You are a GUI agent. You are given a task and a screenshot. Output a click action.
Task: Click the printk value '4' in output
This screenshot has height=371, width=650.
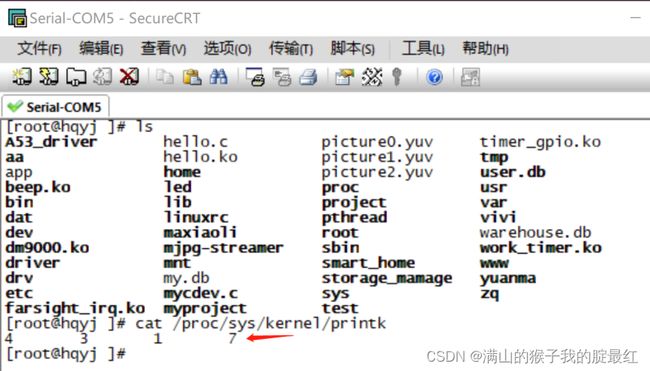(9, 339)
